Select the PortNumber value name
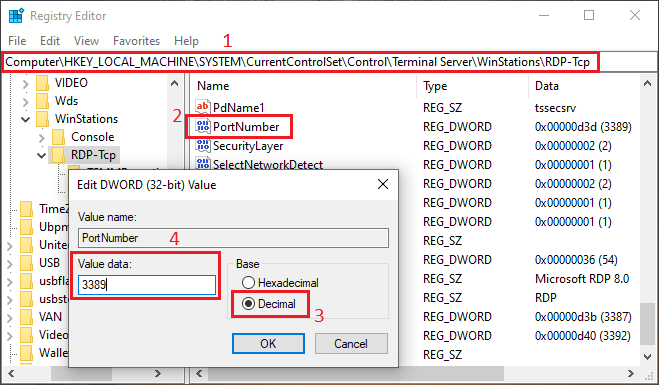The height and width of the screenshot is (385, 659). click(246, 127)
